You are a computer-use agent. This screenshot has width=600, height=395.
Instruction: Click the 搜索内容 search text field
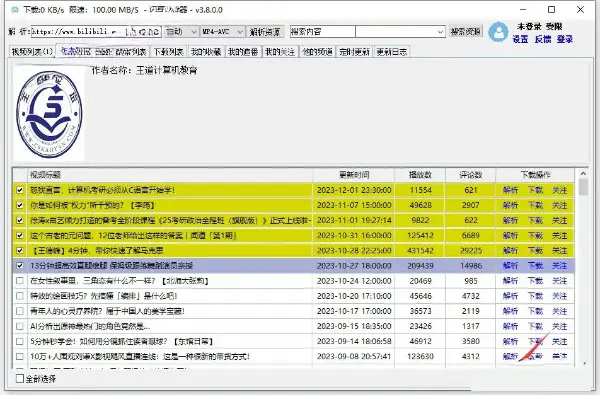click(x=323, y=32)
